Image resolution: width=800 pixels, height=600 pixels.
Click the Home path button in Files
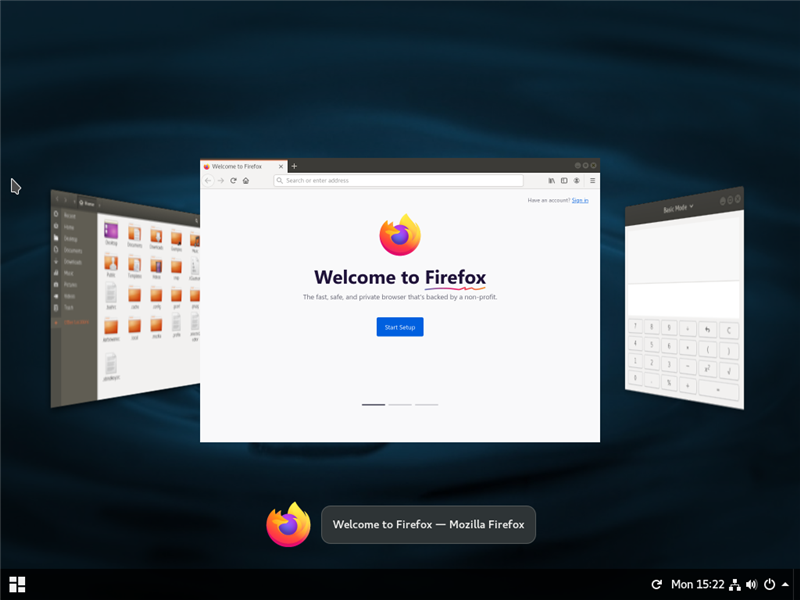pyautogui.click(x=87, y=203)
